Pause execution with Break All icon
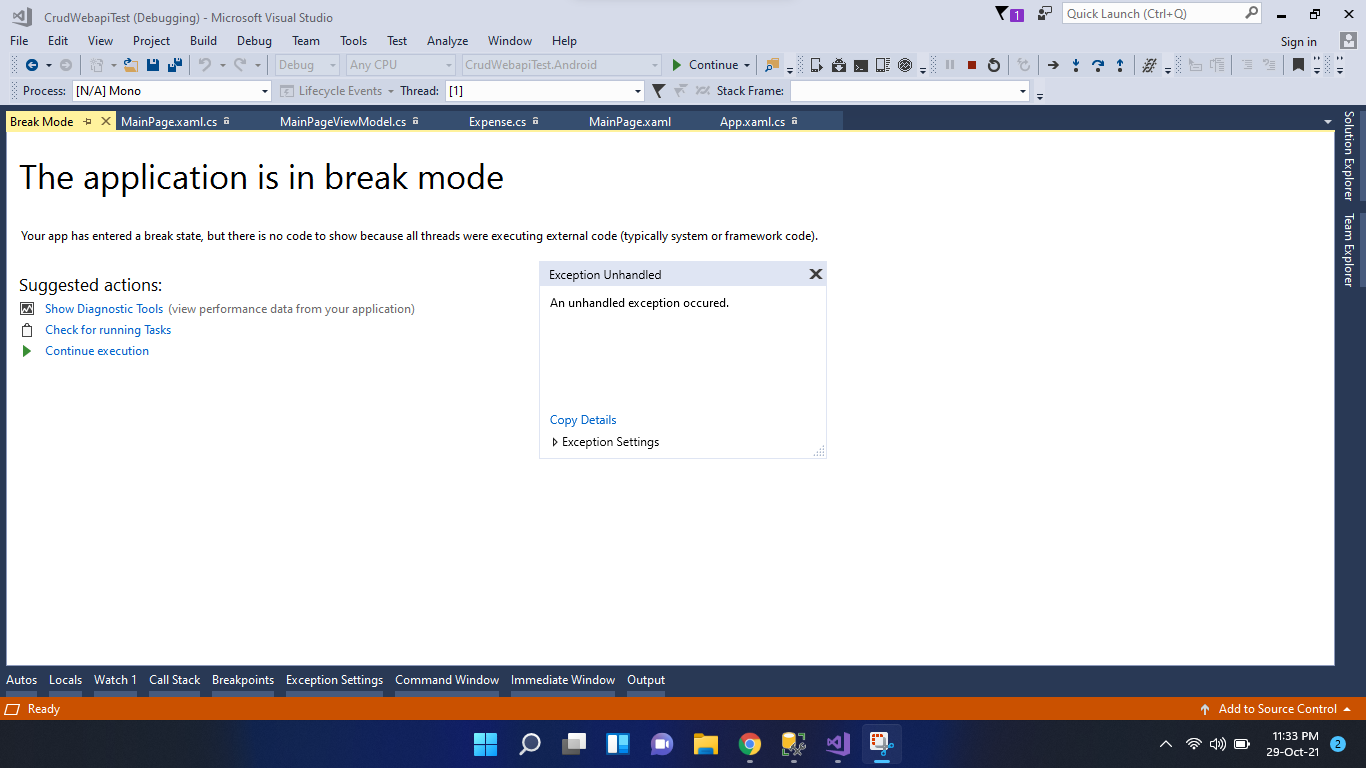 click(948, 64)
